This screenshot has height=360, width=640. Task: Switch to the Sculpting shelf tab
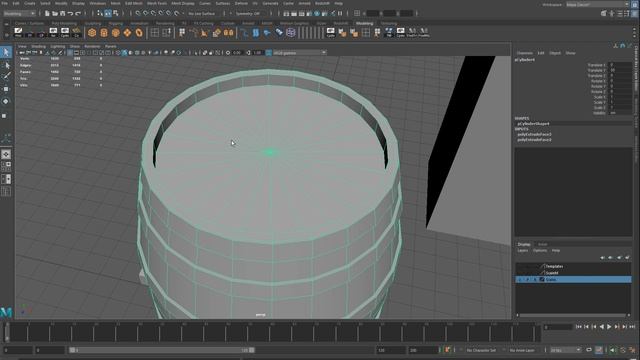[93, 23]
